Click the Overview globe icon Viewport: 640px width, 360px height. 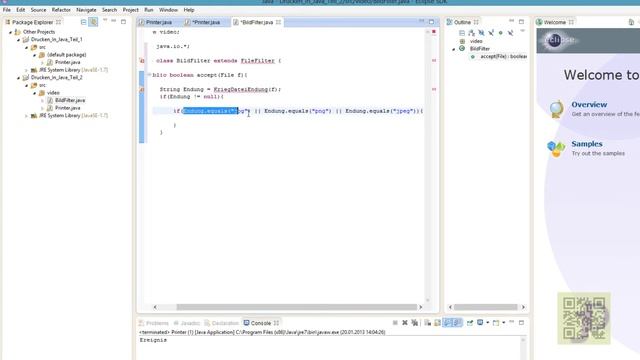556,109
